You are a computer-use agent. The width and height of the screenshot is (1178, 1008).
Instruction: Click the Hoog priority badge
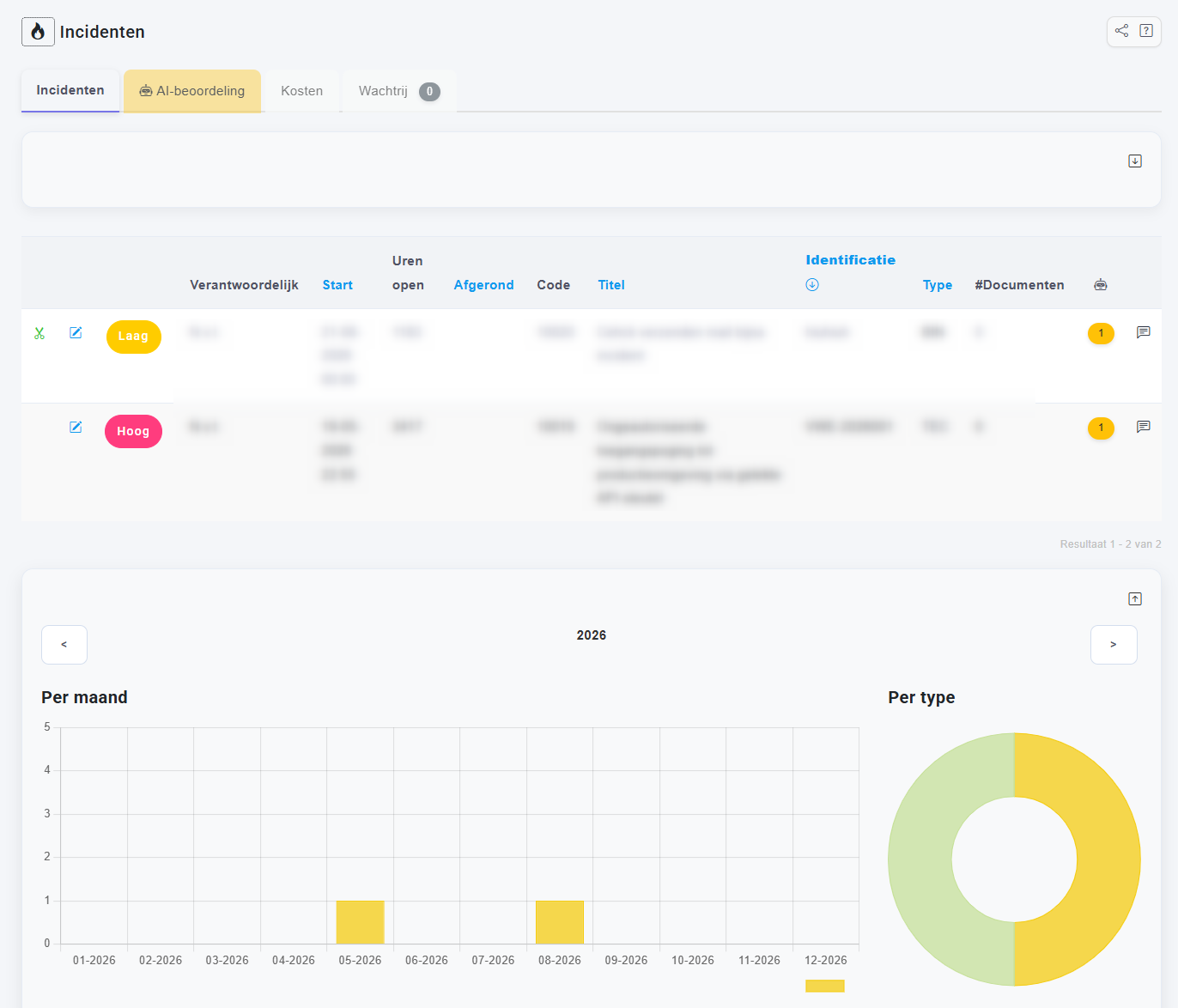pyautogui.click(x=133, y=431)
